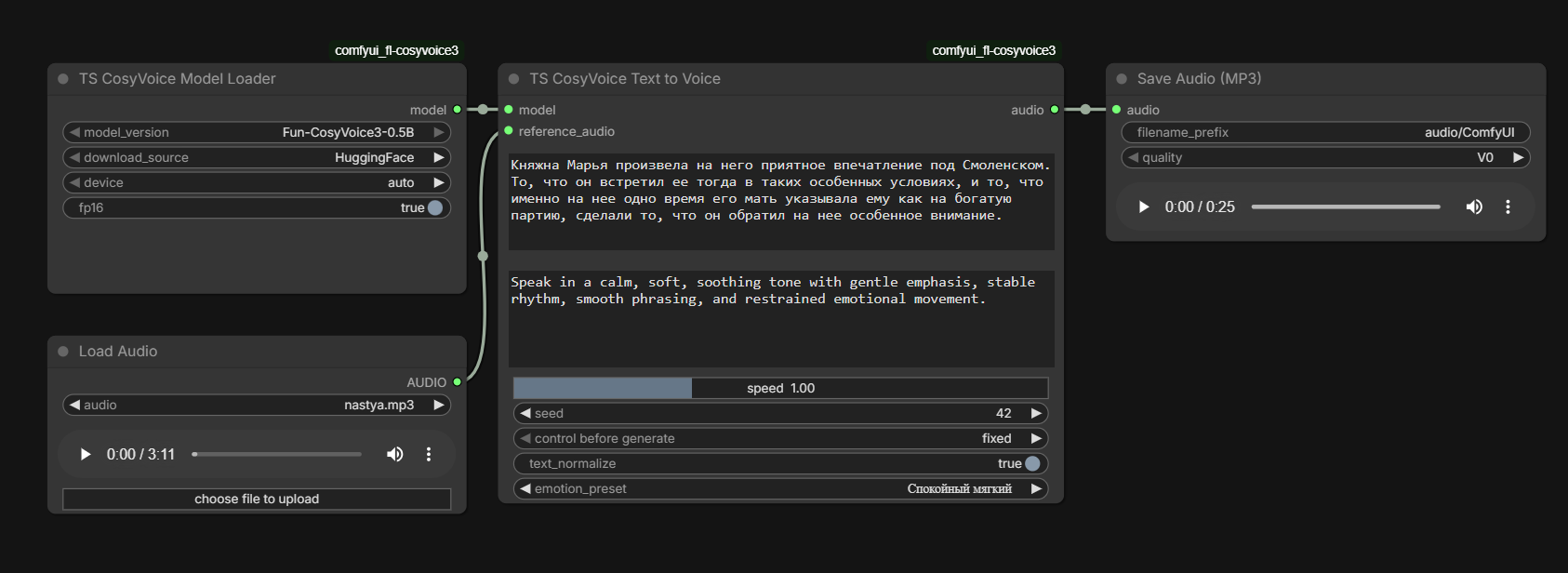Adjust the speed 1.00 slider
Viewport: 1568px width, 573px height.
[781, 388]
